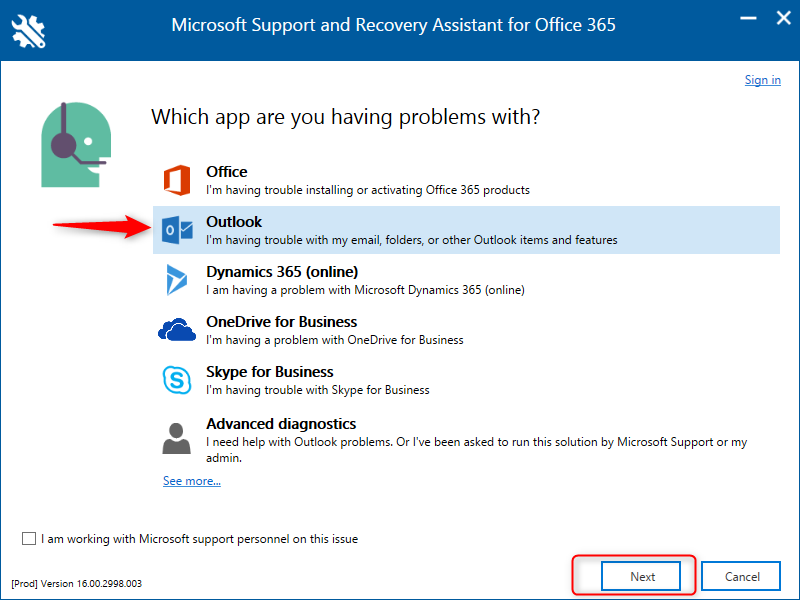Click the Dynamics 365 arrow icon
800x600 pixels.
pos(177,280)
